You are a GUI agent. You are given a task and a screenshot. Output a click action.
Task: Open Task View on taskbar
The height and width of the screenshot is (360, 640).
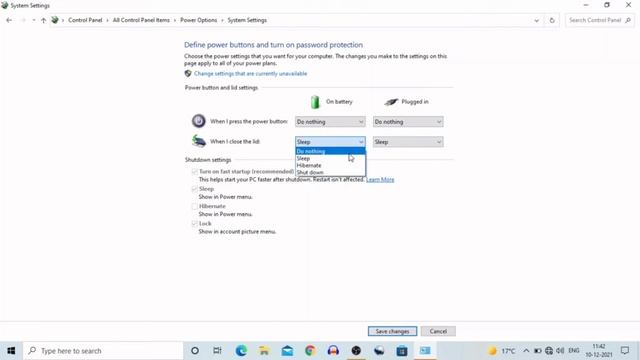click(x=217, y=351)
